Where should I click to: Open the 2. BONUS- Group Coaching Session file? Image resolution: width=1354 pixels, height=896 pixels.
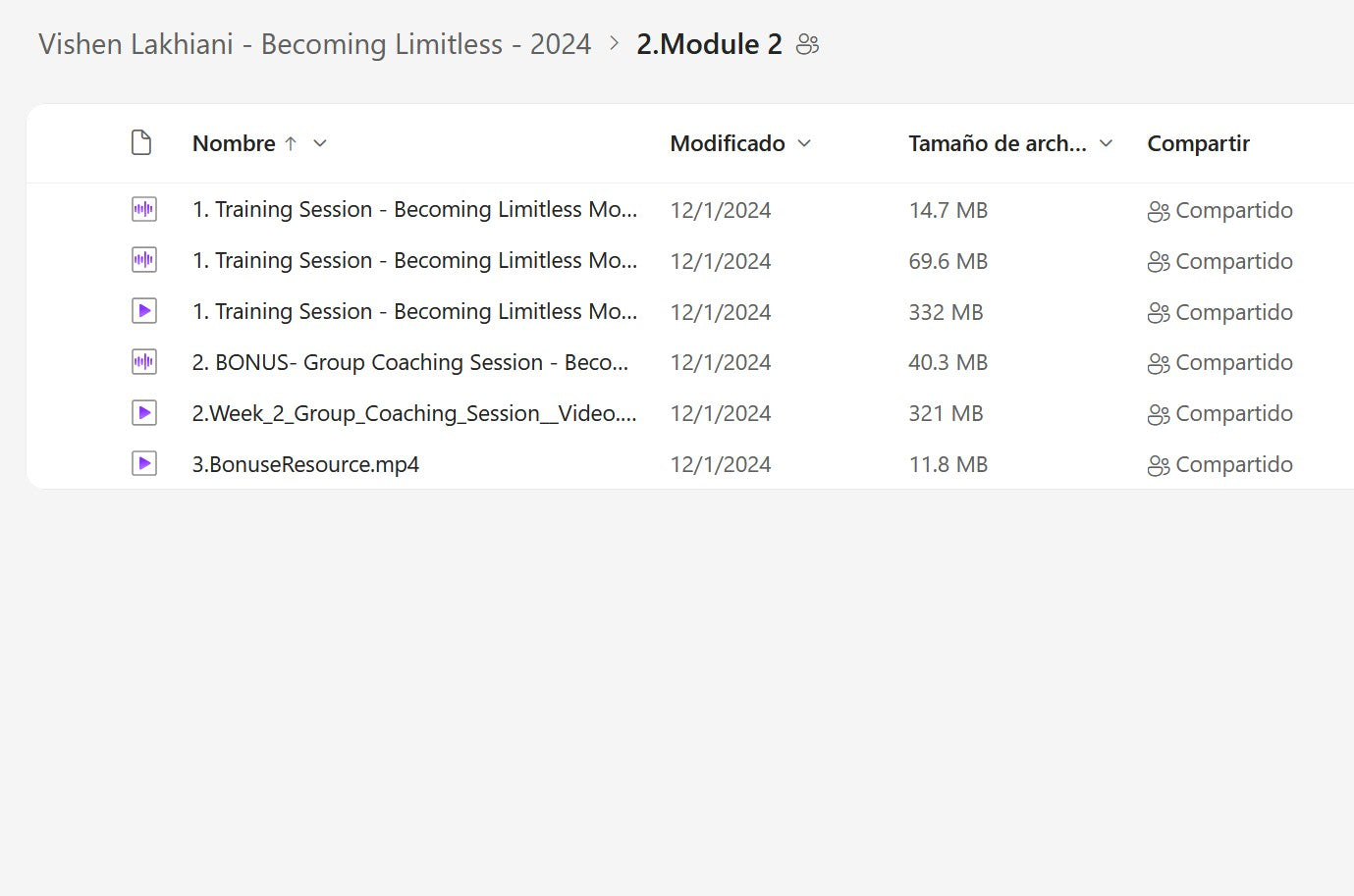[409, 362]
